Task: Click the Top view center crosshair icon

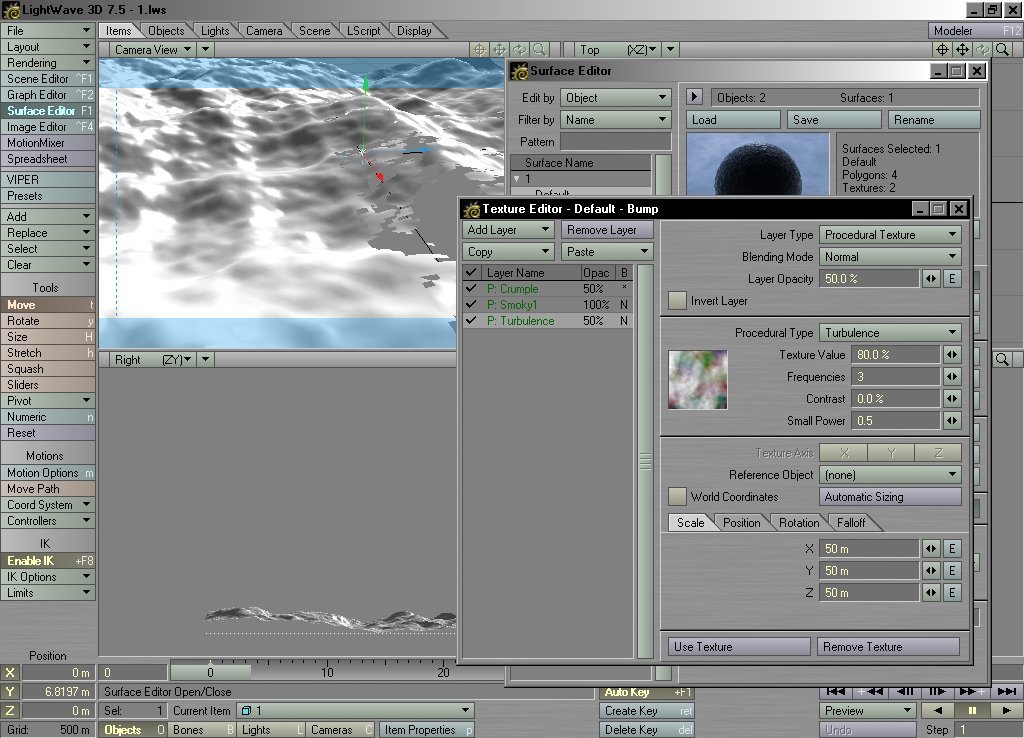Action: click(942, 50)
